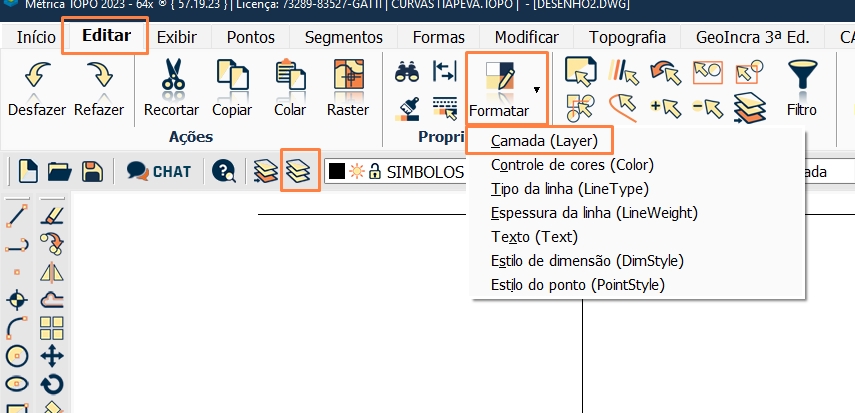
Task: Click the paintbrush match-properties icon
Action: tap(407, 109)
